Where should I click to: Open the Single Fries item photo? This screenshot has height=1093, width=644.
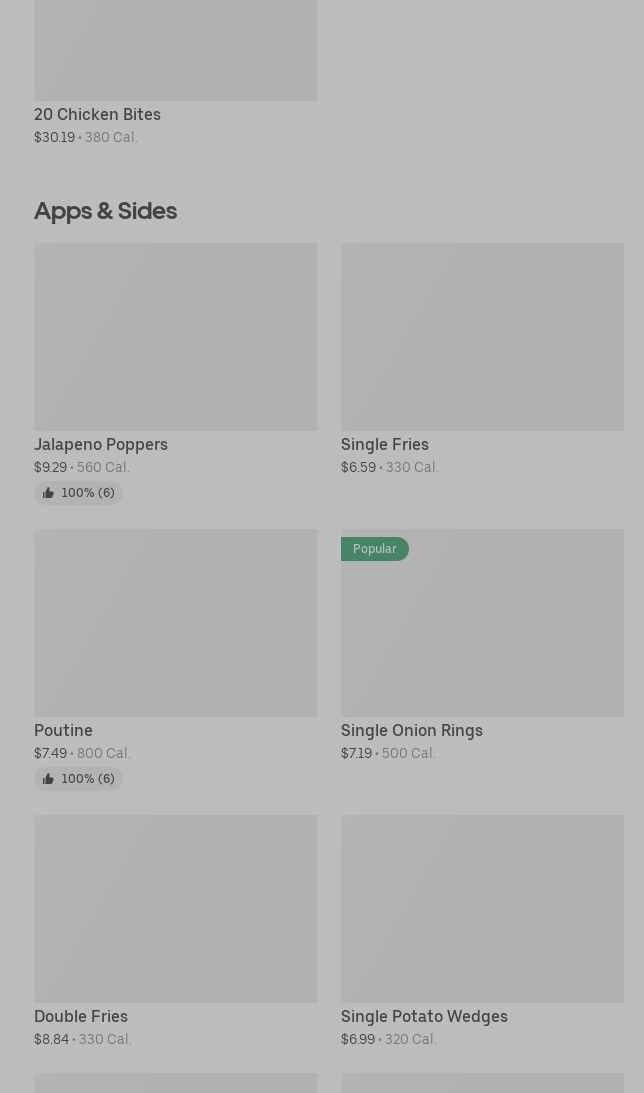(482, 336)
